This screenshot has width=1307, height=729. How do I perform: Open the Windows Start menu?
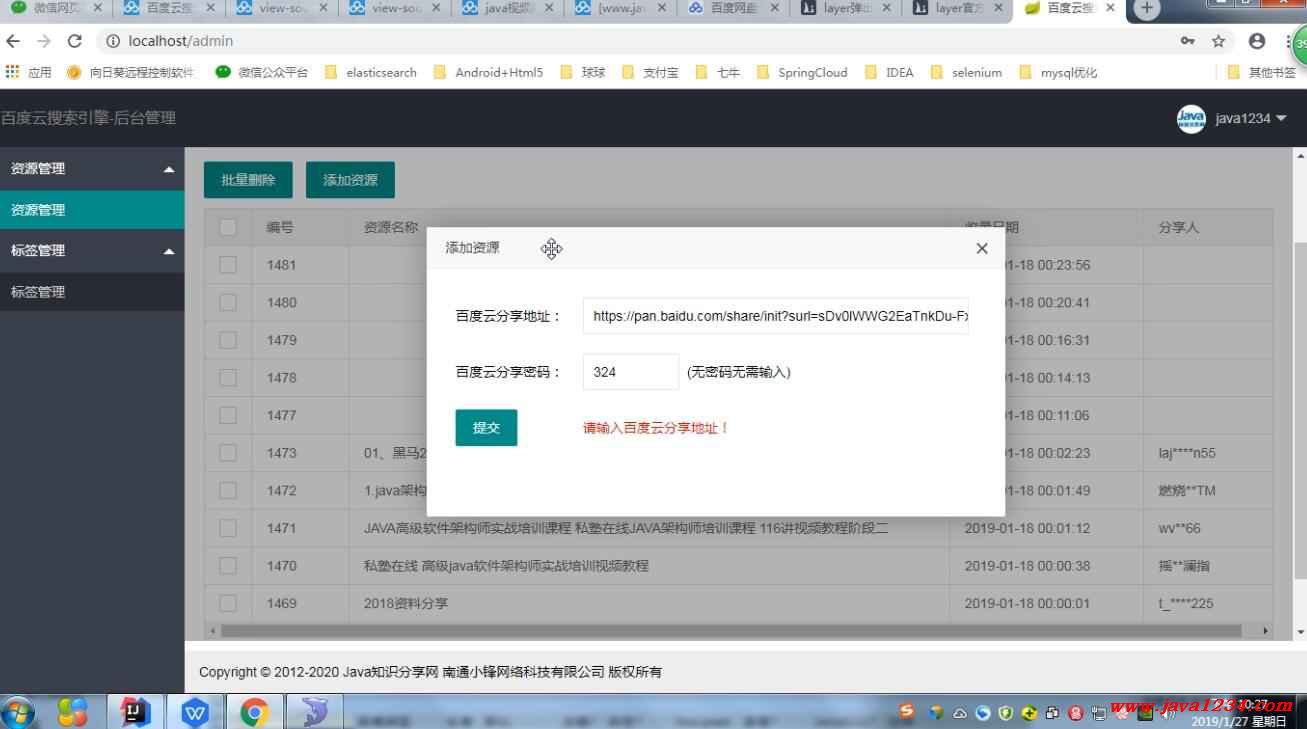(18, 712)
